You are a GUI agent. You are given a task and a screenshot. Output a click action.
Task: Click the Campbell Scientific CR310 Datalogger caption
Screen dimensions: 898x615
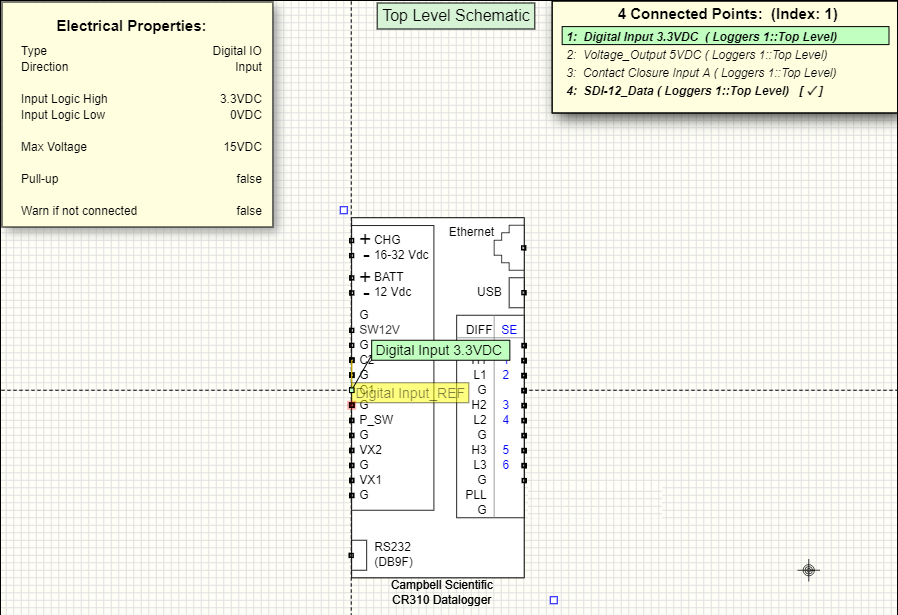[x=441, y=592]
